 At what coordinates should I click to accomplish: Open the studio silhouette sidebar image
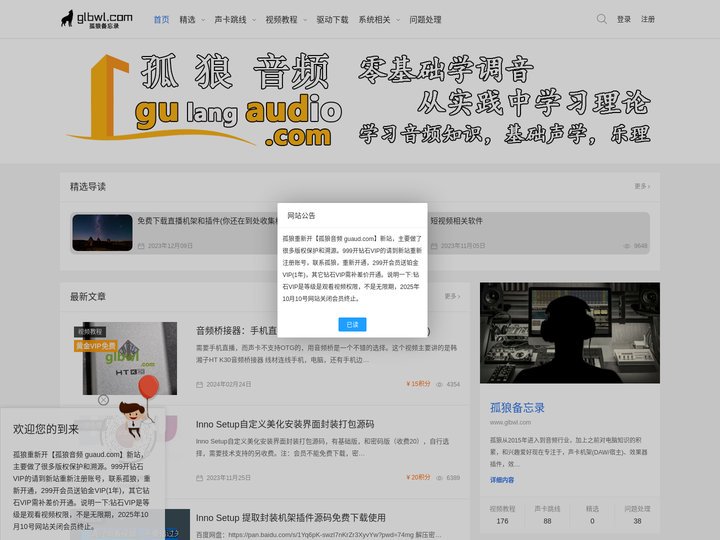[x=570, y=332]
